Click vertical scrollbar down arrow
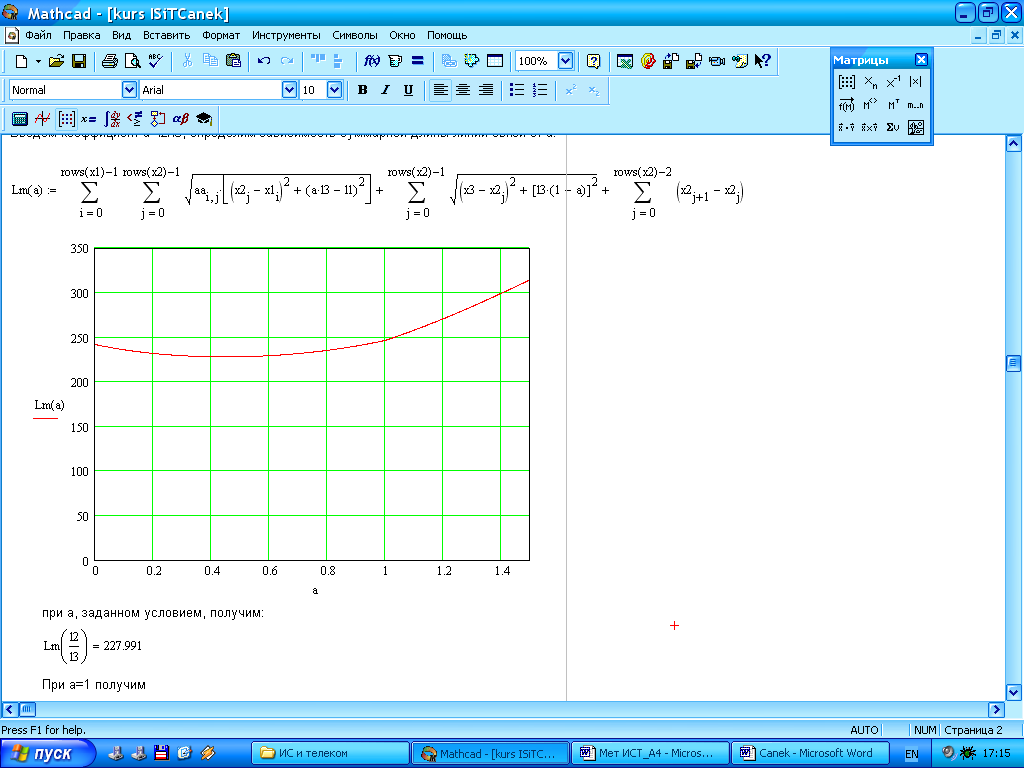Viewport: 1024px width, 768px height. (1014, 692)
